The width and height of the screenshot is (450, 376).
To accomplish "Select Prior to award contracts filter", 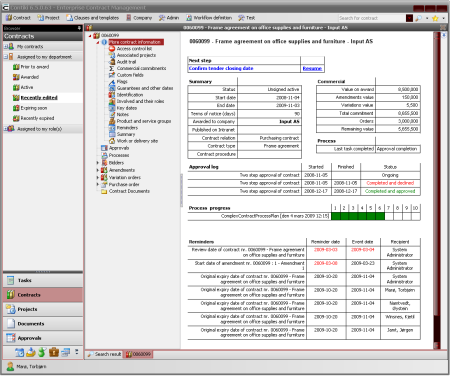I will (x=35, y=67).
